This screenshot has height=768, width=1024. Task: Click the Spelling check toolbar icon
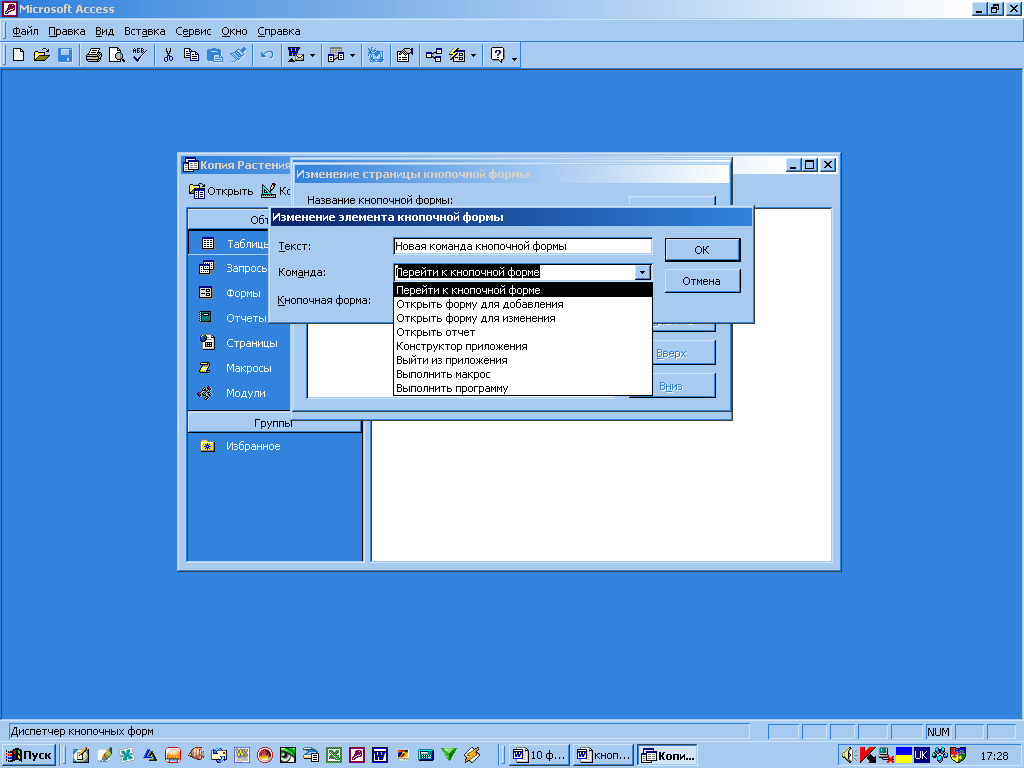140,56
